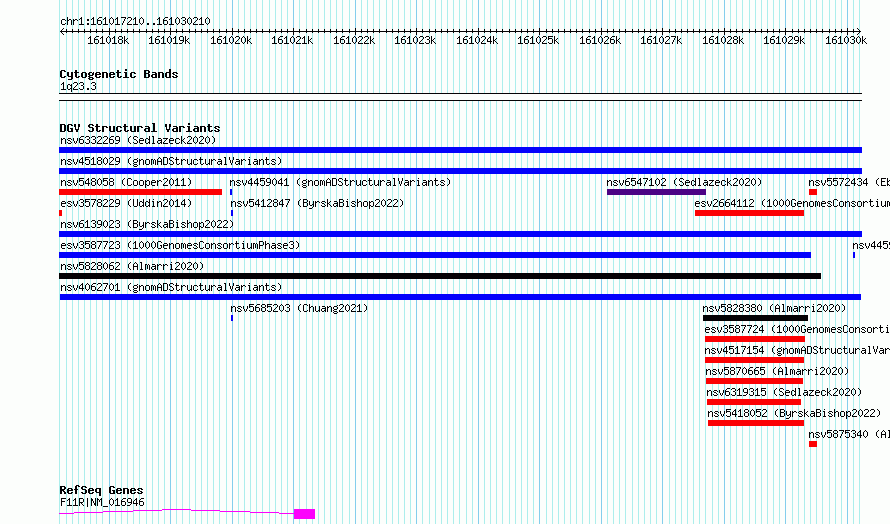Click the red bar under nsv5418052

click(x=756, y=423)
